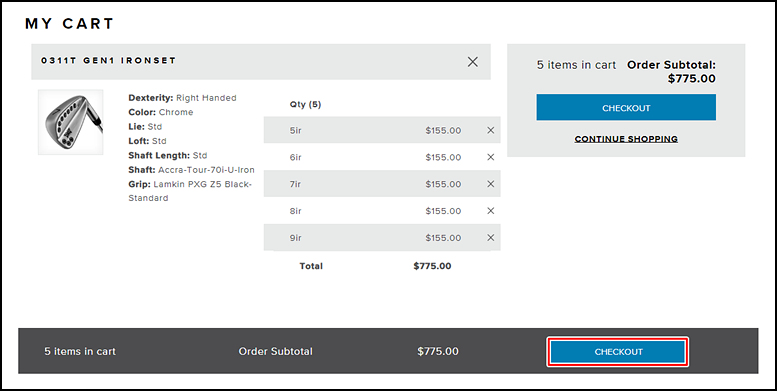This screenshot has width=777, height=391.
Task: Click Checkout in the order subtotal panel
Action: (626, 108)
